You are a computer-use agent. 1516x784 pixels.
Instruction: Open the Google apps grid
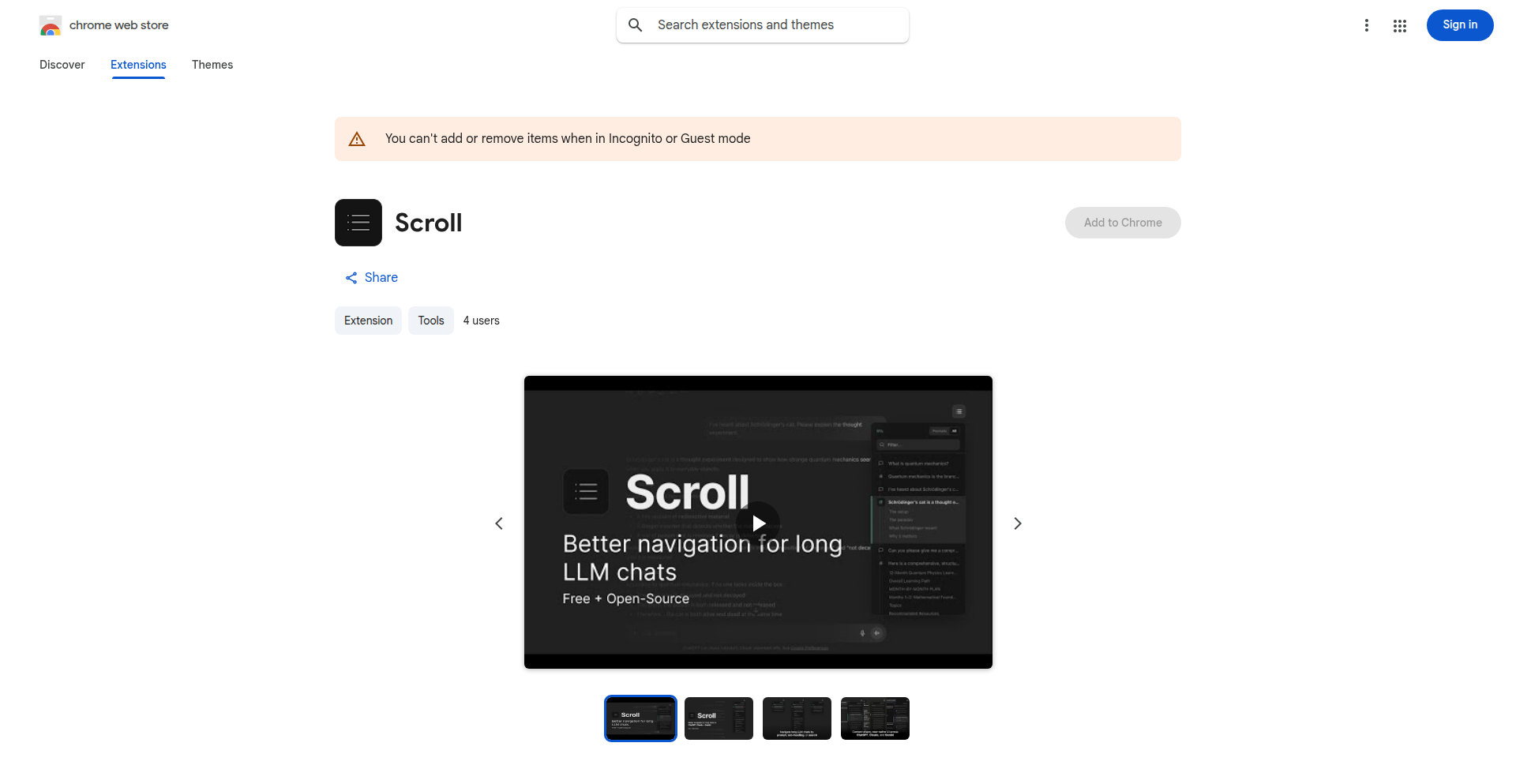point(1400,26)
